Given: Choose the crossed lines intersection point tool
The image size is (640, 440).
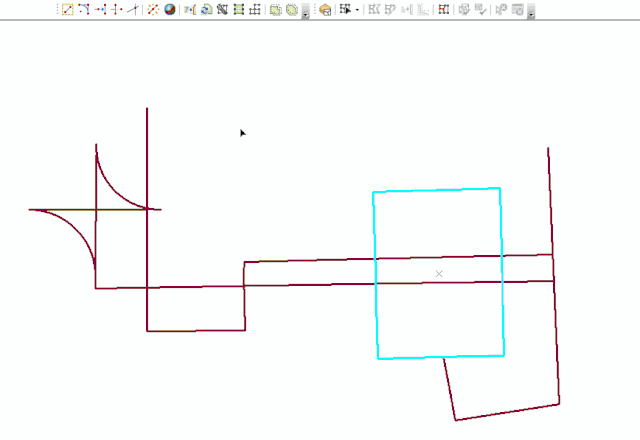Looking at the screenshot, I should [116, 9].
